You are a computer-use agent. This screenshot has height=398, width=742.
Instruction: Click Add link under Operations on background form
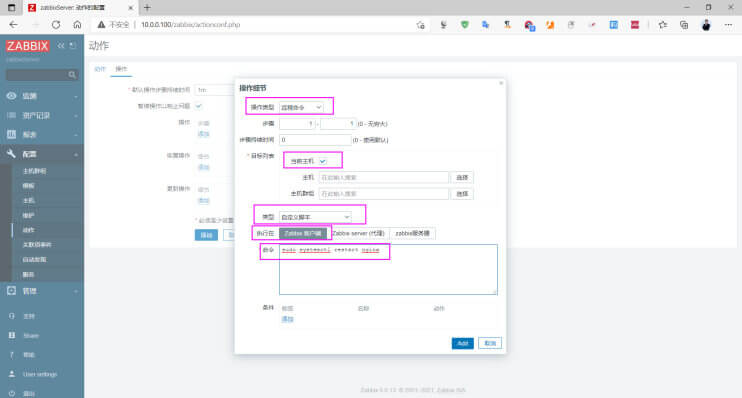coord(203,134)
